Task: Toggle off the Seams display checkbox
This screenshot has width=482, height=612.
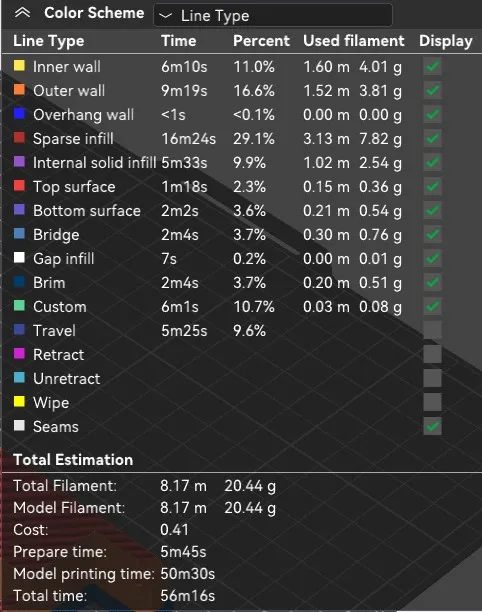Action: pos(432,426)
